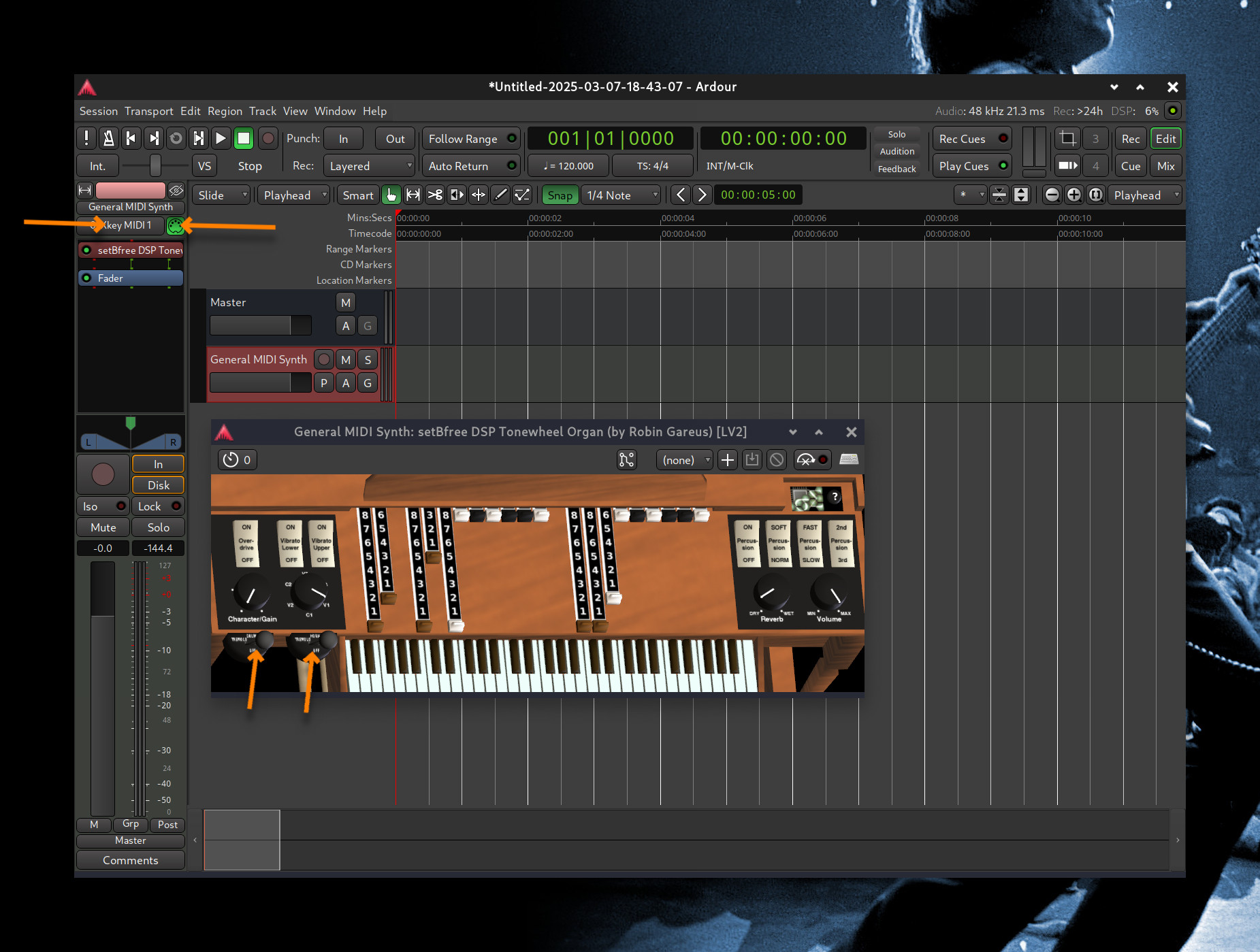Toggle setBfree DSP plugin enable LED
This screenshot has height=952, width=1260.
click(x=86, y=250)
